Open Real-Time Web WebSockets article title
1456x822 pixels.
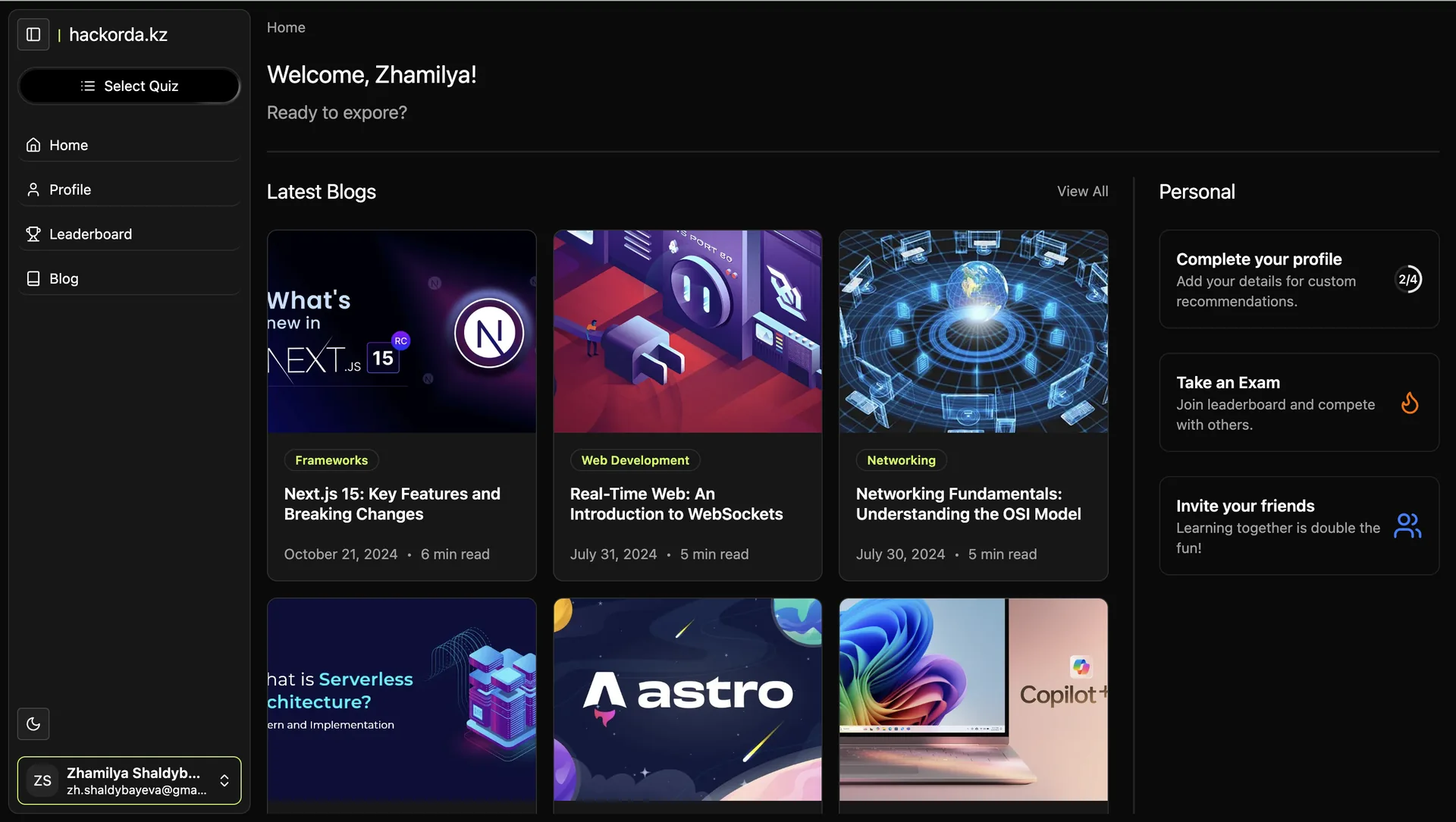point(676,504)
